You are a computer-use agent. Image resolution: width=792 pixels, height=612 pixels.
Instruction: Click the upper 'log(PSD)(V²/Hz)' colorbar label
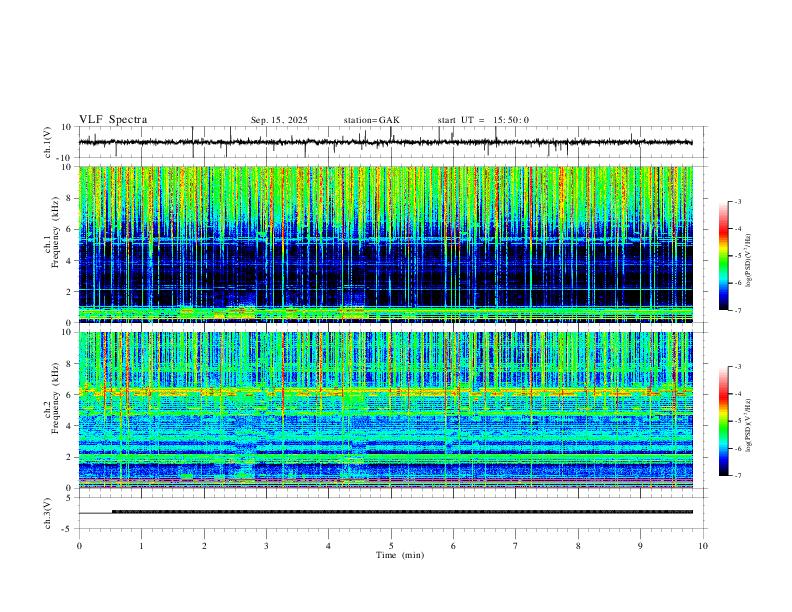point(749,260)
